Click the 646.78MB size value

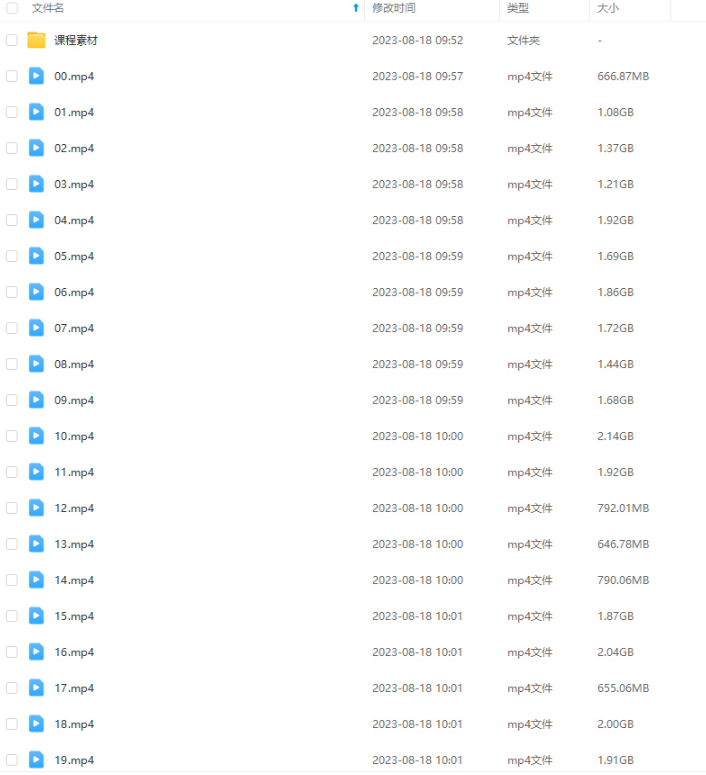[623, 544]
